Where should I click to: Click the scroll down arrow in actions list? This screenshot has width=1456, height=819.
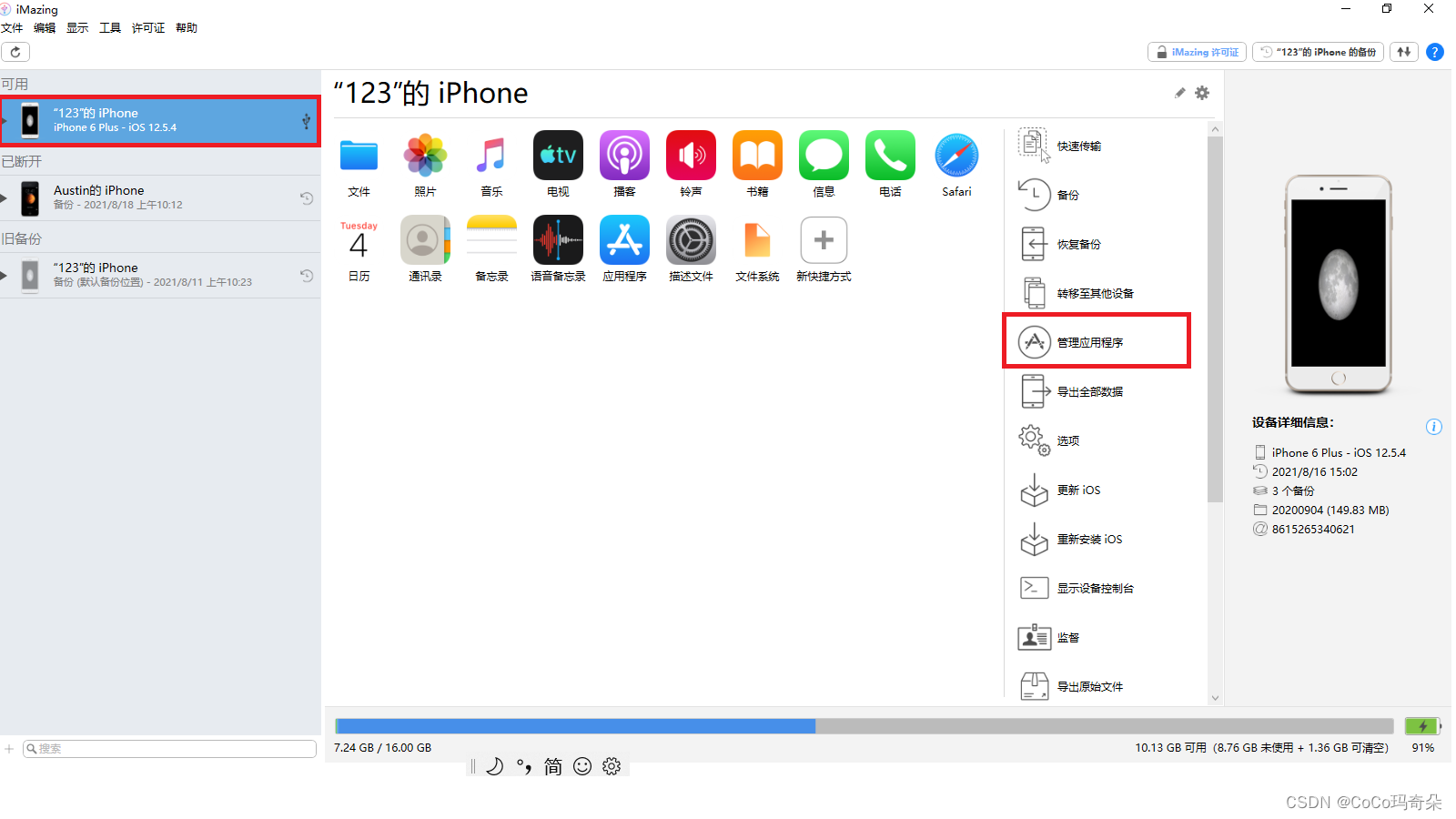[x=1215, y=698]
